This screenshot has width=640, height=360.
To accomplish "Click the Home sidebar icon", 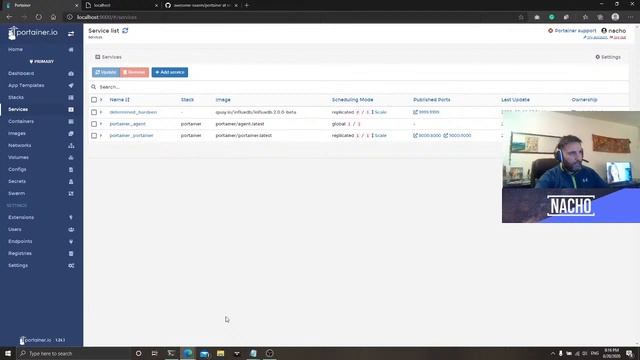I will 71,49.
